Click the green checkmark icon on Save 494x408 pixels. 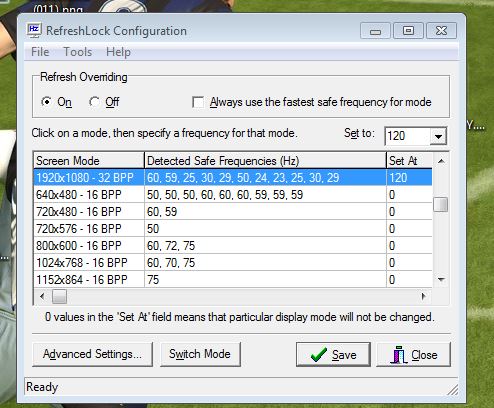click(x=319, y=355)
